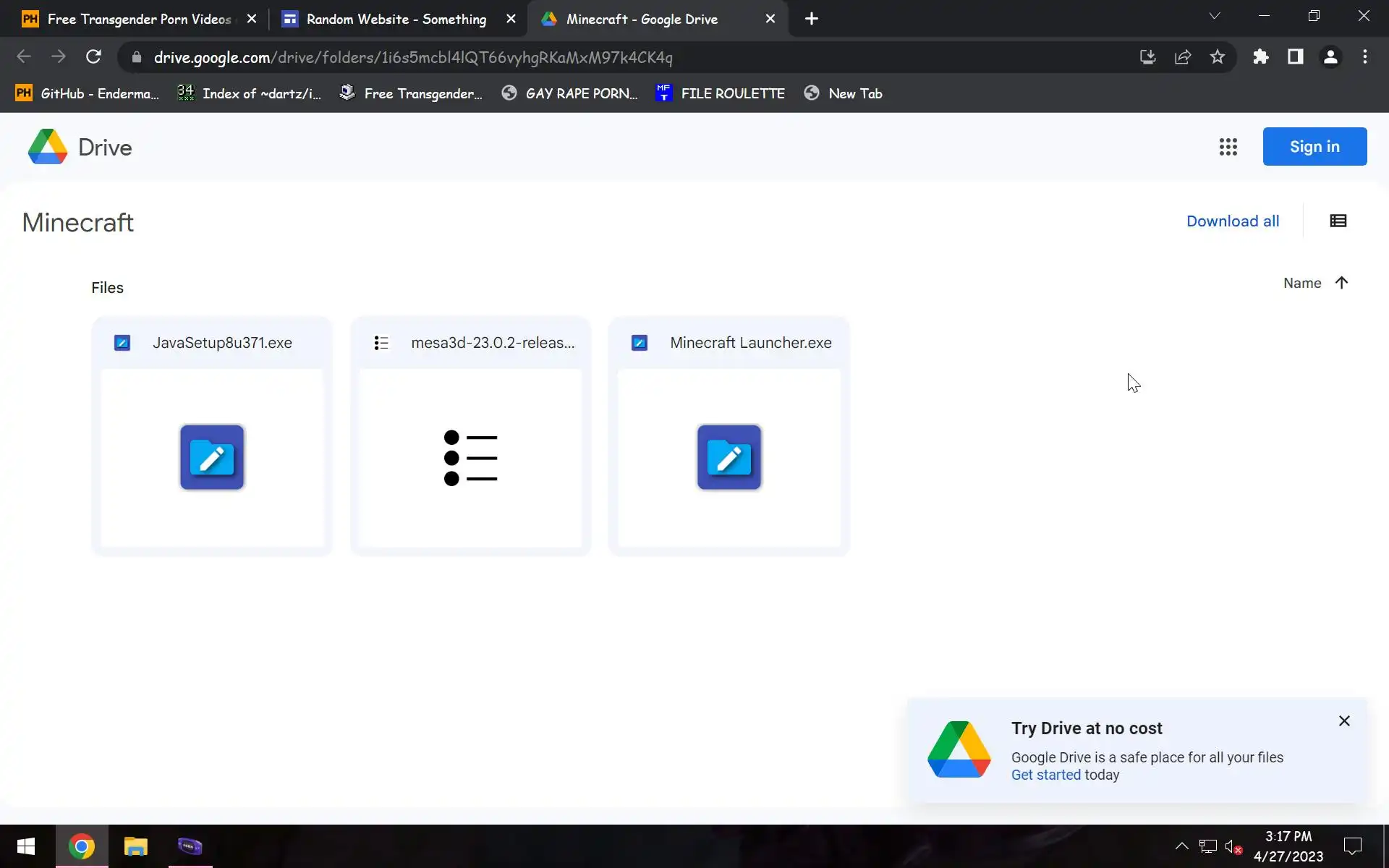The image size is (1389, 868).
Task: Open the Chrome three-dot menu
Action: (1364, 57)
